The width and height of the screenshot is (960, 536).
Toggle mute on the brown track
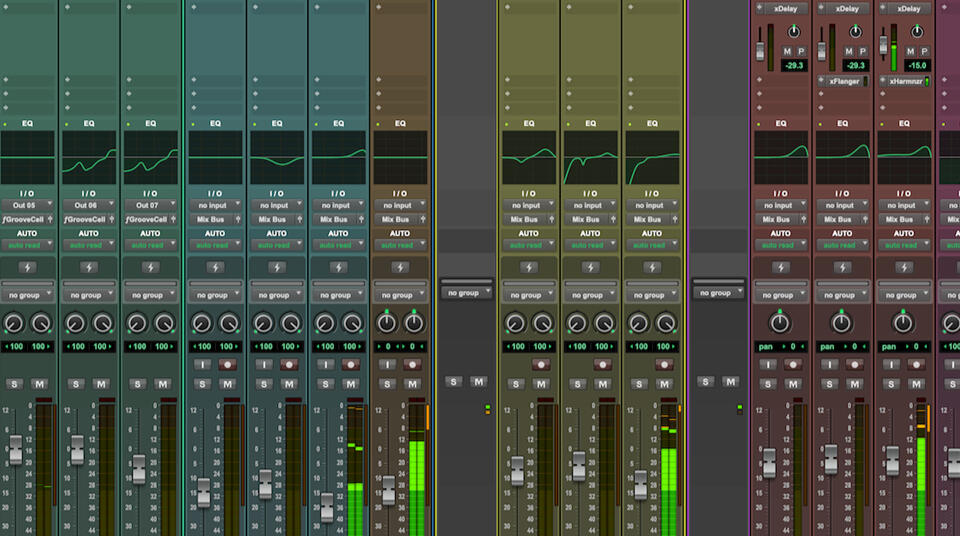pyautogui.click(x=413, y=384)
